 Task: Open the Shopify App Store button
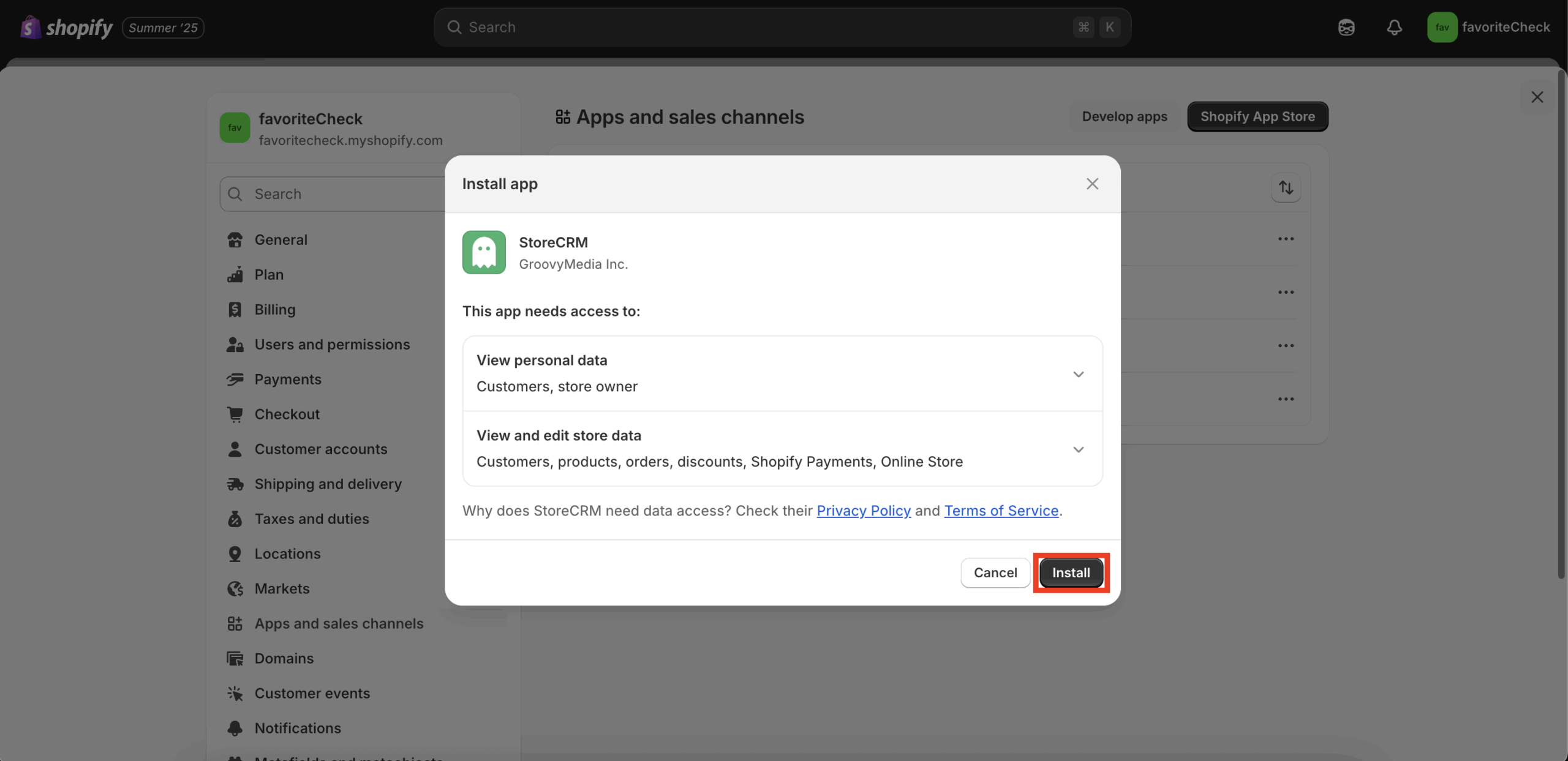[1257, 116]
